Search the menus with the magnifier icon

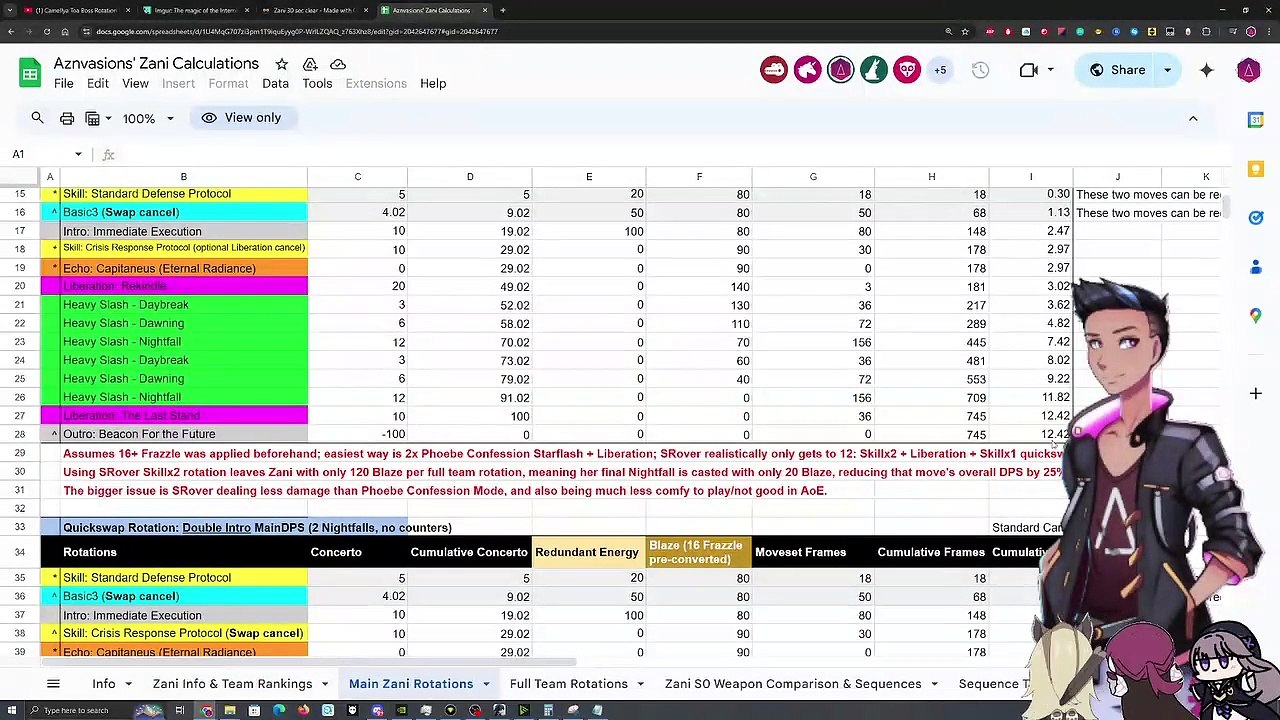point(37,118)
